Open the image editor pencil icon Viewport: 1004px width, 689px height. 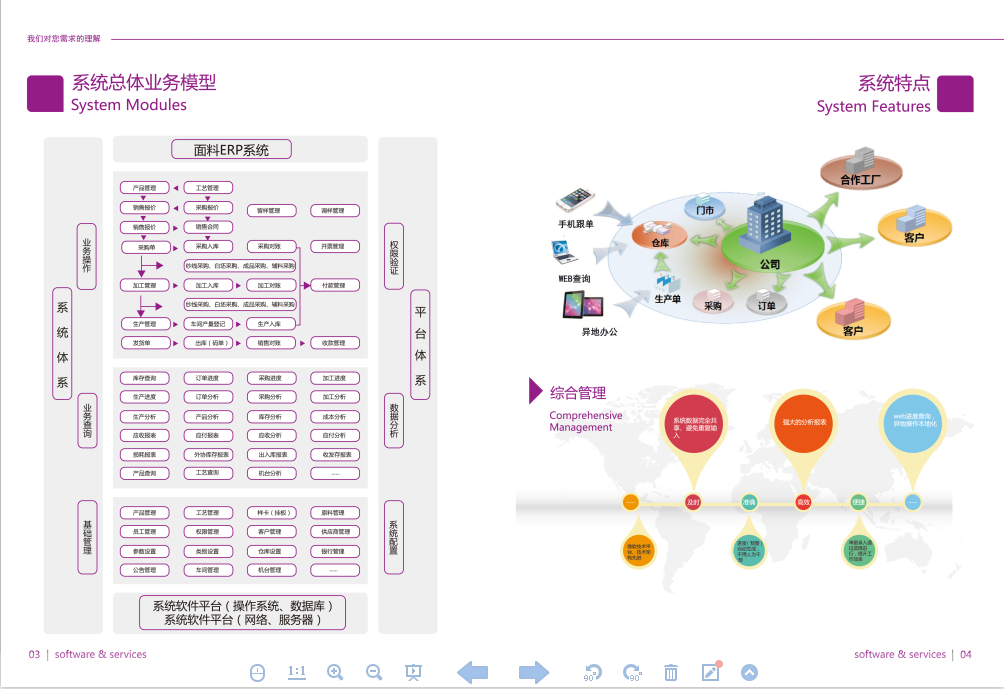[x=711, y=672]
